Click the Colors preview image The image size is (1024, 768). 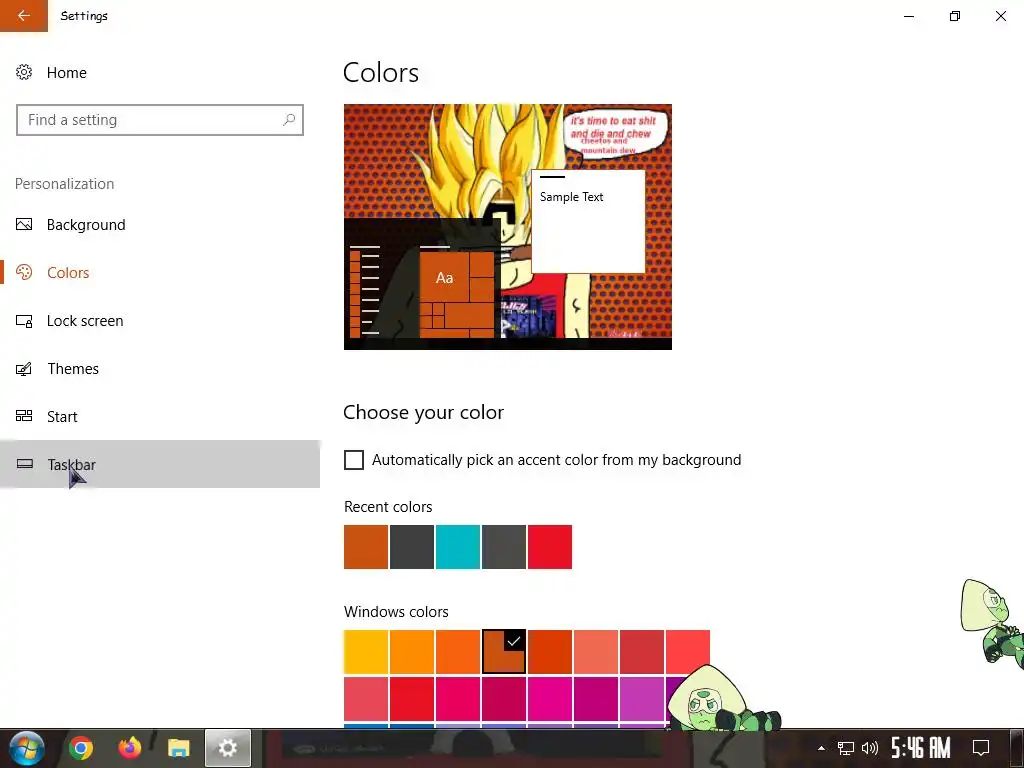(x=507, y=227)
